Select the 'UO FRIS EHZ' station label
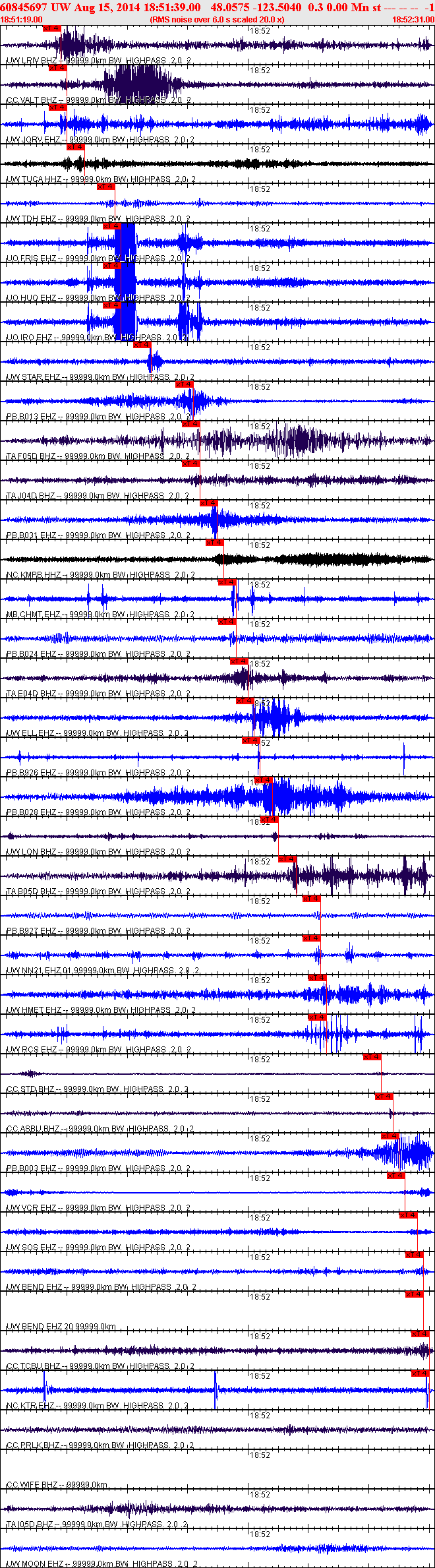The height and width of the screenshot is (1568, 435). (32, 258)
